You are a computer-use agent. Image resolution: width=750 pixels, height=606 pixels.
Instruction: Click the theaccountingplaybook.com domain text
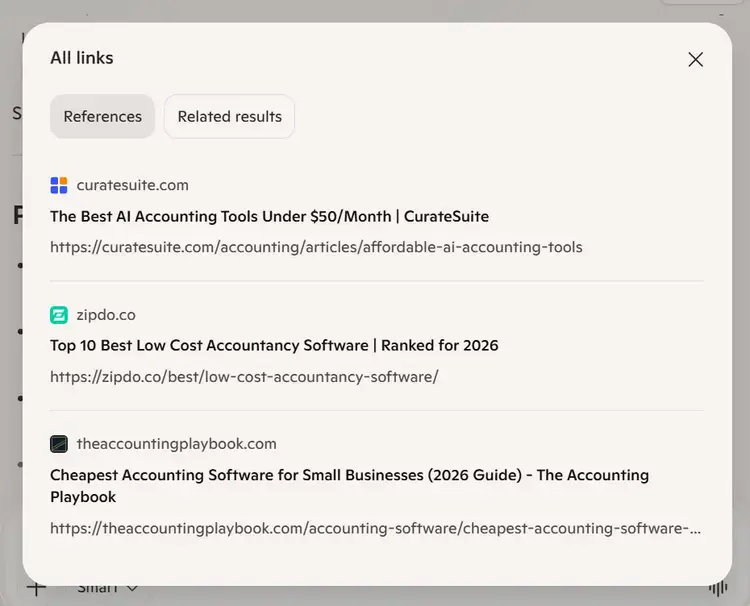[x=176, y=444]
